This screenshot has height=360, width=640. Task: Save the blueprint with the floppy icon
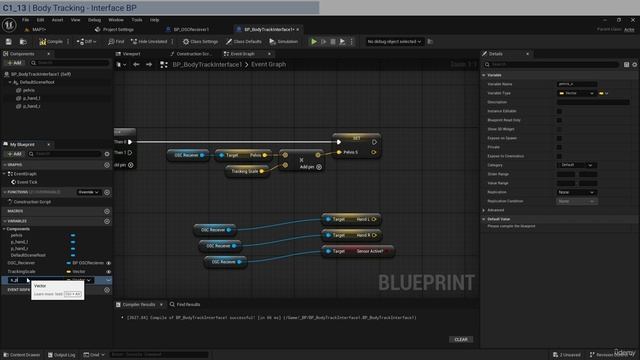9,42
